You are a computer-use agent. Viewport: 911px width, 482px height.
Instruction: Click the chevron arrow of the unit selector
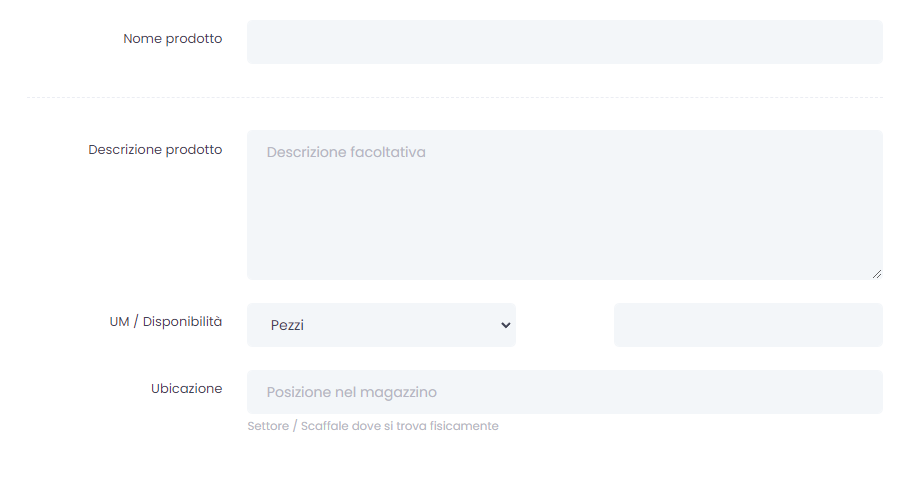506,325
